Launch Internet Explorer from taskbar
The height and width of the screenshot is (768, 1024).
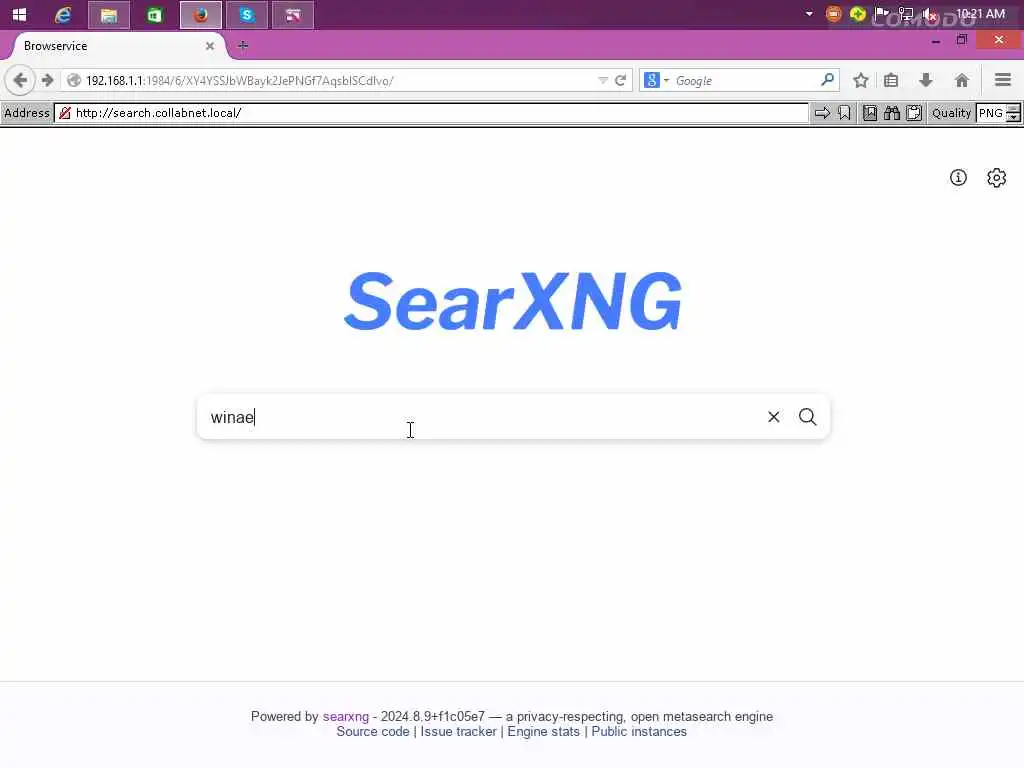tap(63, 14)
